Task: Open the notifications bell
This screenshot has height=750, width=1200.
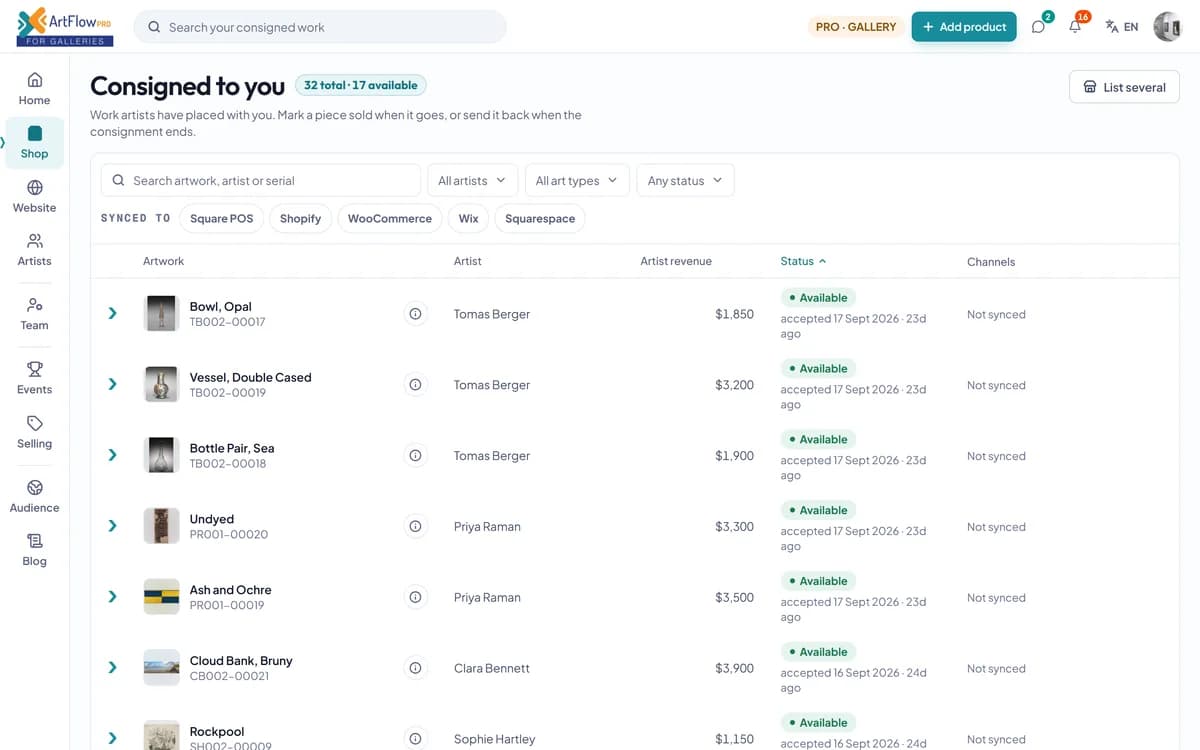Action: 1075,27
